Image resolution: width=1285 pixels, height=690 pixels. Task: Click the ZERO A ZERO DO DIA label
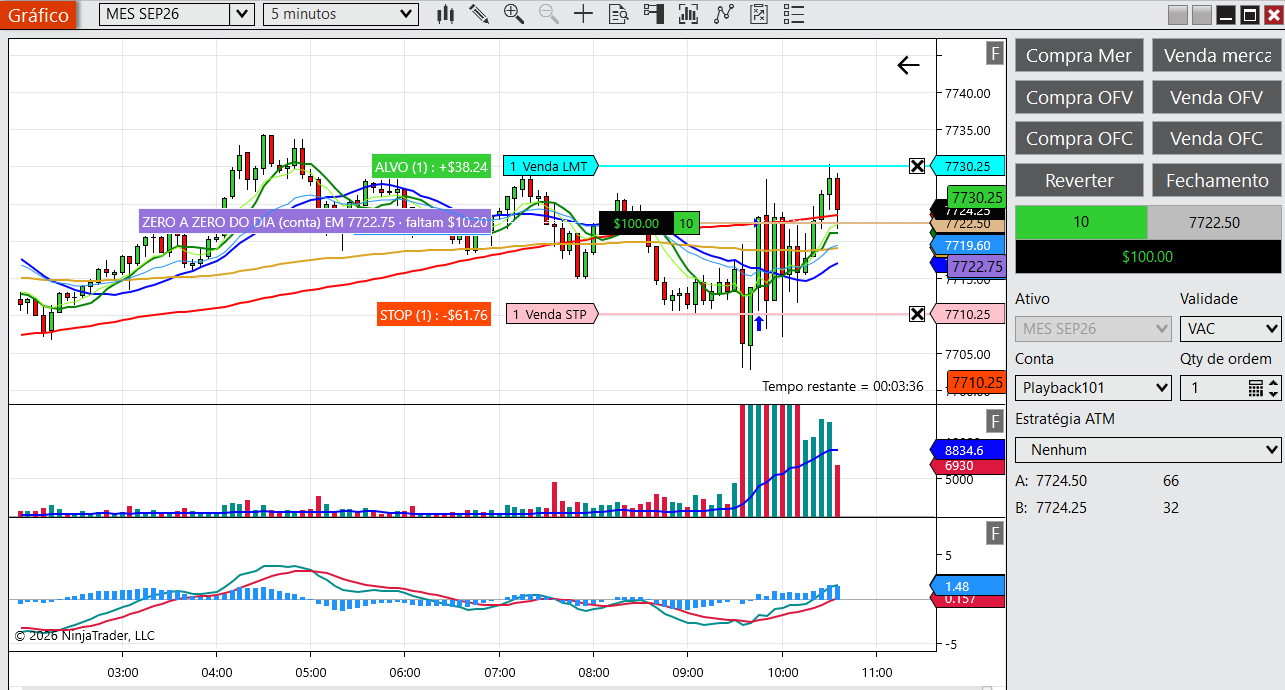pyautogui.click(x=315, y=222)
